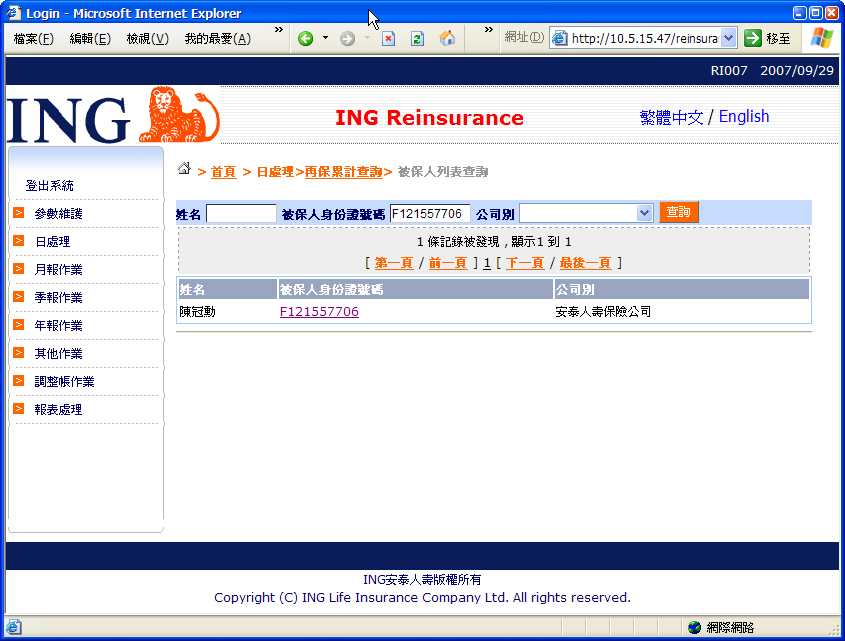Click the Home toolbar icon
Viewport: 845px width, 641px height.
(447, 38)
